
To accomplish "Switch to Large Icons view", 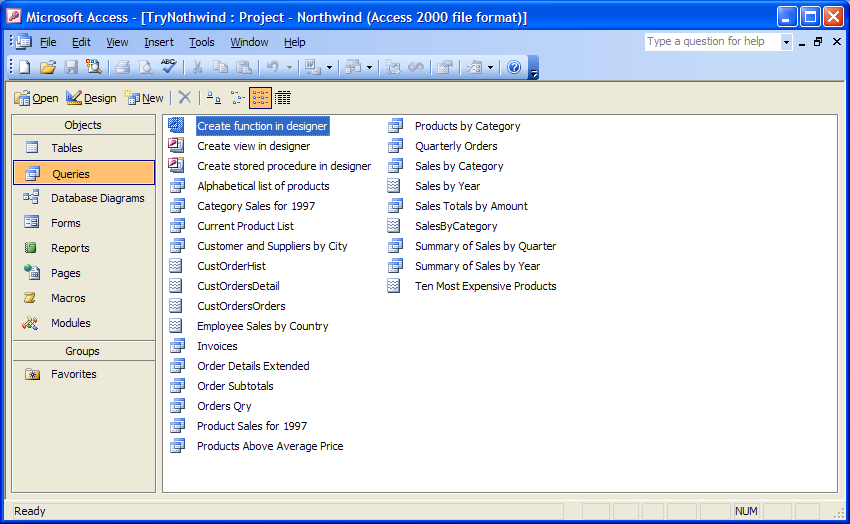I will [x=212, y=97].
